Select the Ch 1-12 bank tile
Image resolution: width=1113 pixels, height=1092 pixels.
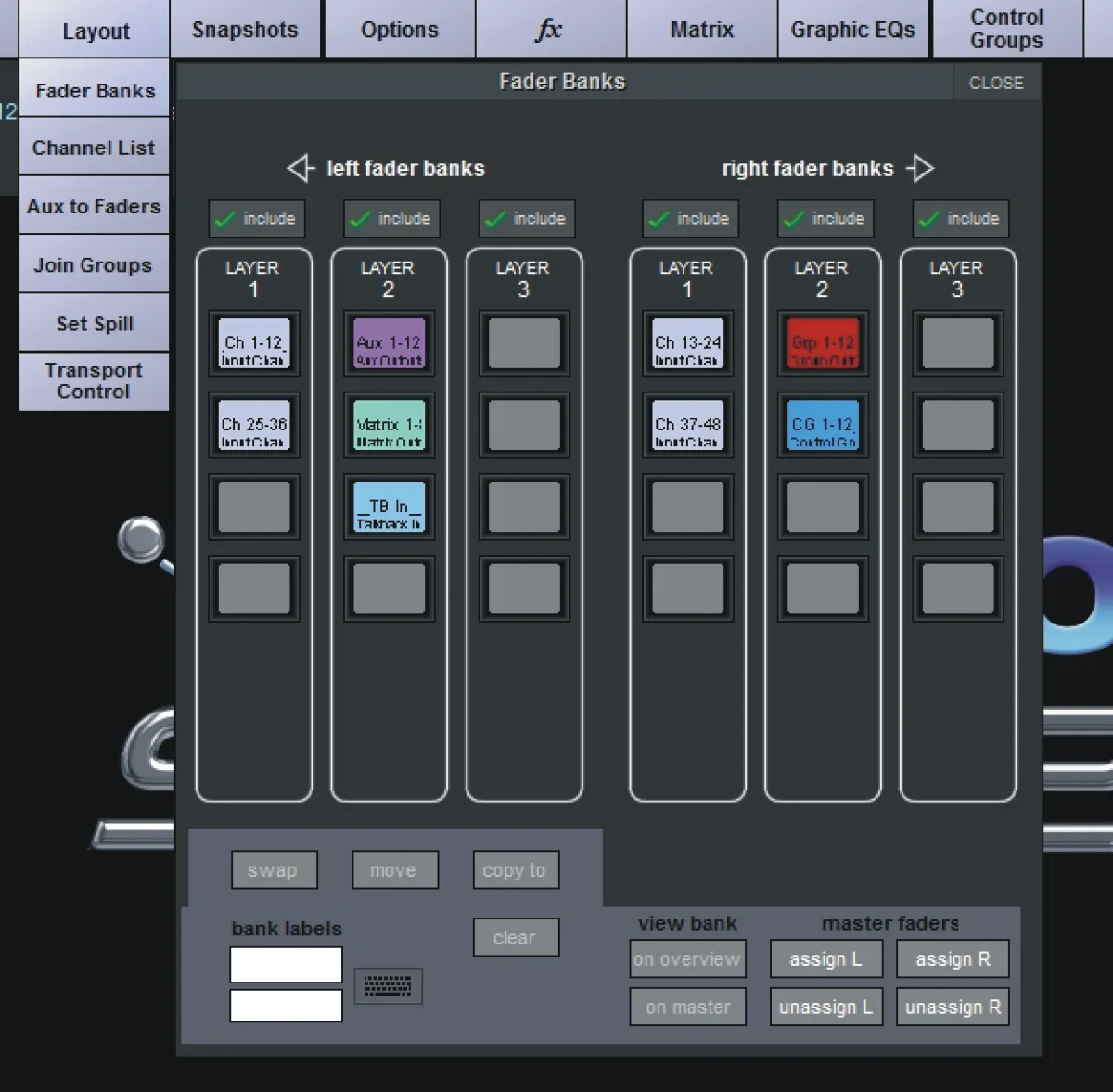[254, 343]
